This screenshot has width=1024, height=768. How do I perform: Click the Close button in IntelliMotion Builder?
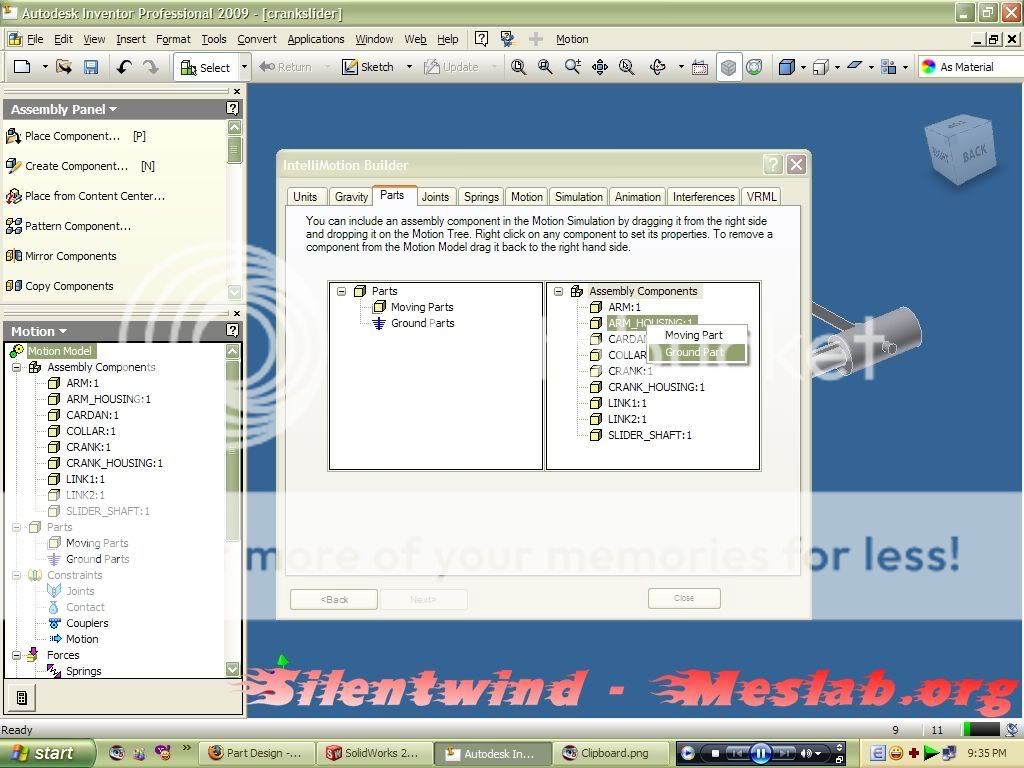(684, 598)
